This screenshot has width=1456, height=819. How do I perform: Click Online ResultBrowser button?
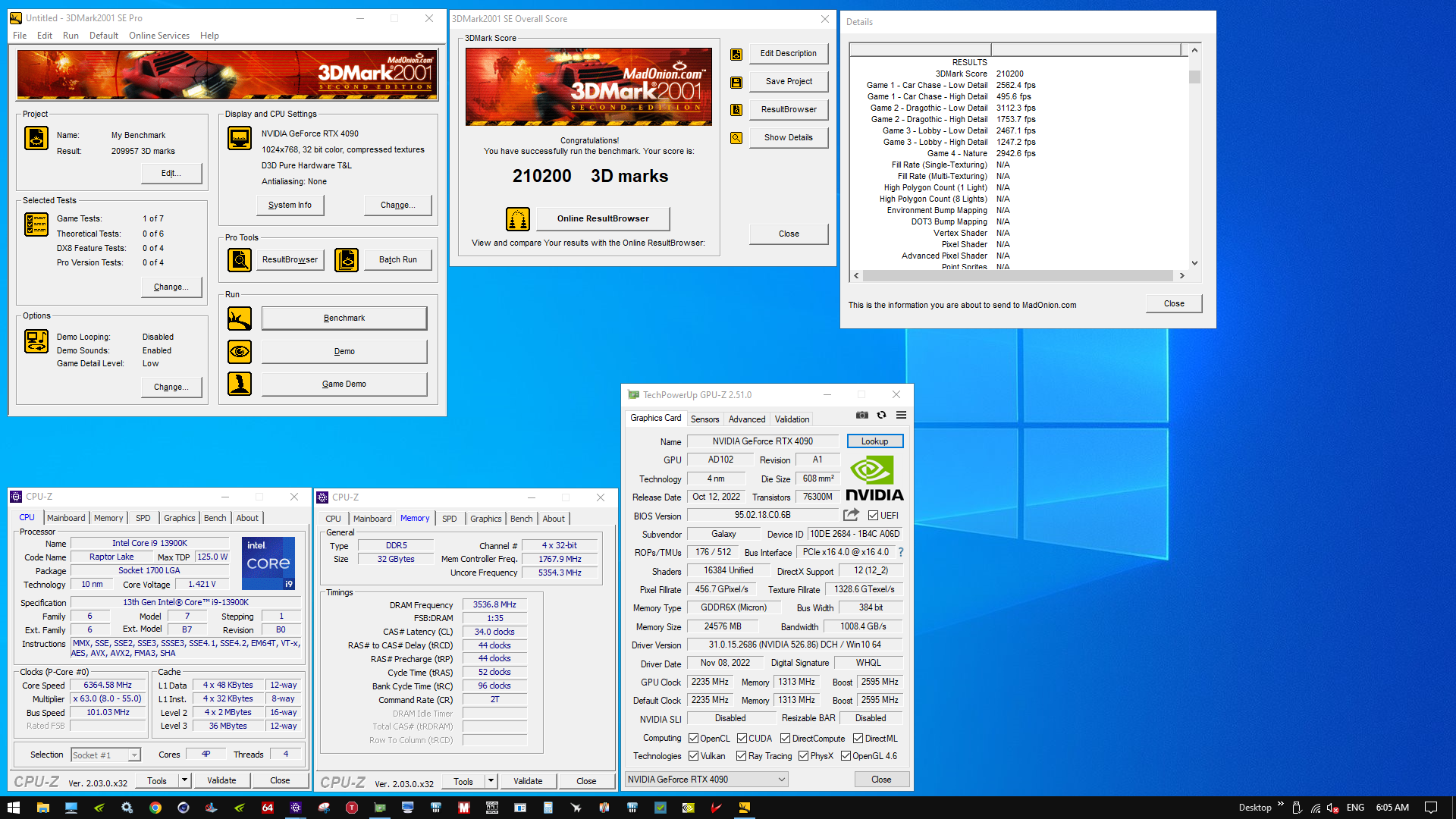pyautogui.click(x=603, y=219)
